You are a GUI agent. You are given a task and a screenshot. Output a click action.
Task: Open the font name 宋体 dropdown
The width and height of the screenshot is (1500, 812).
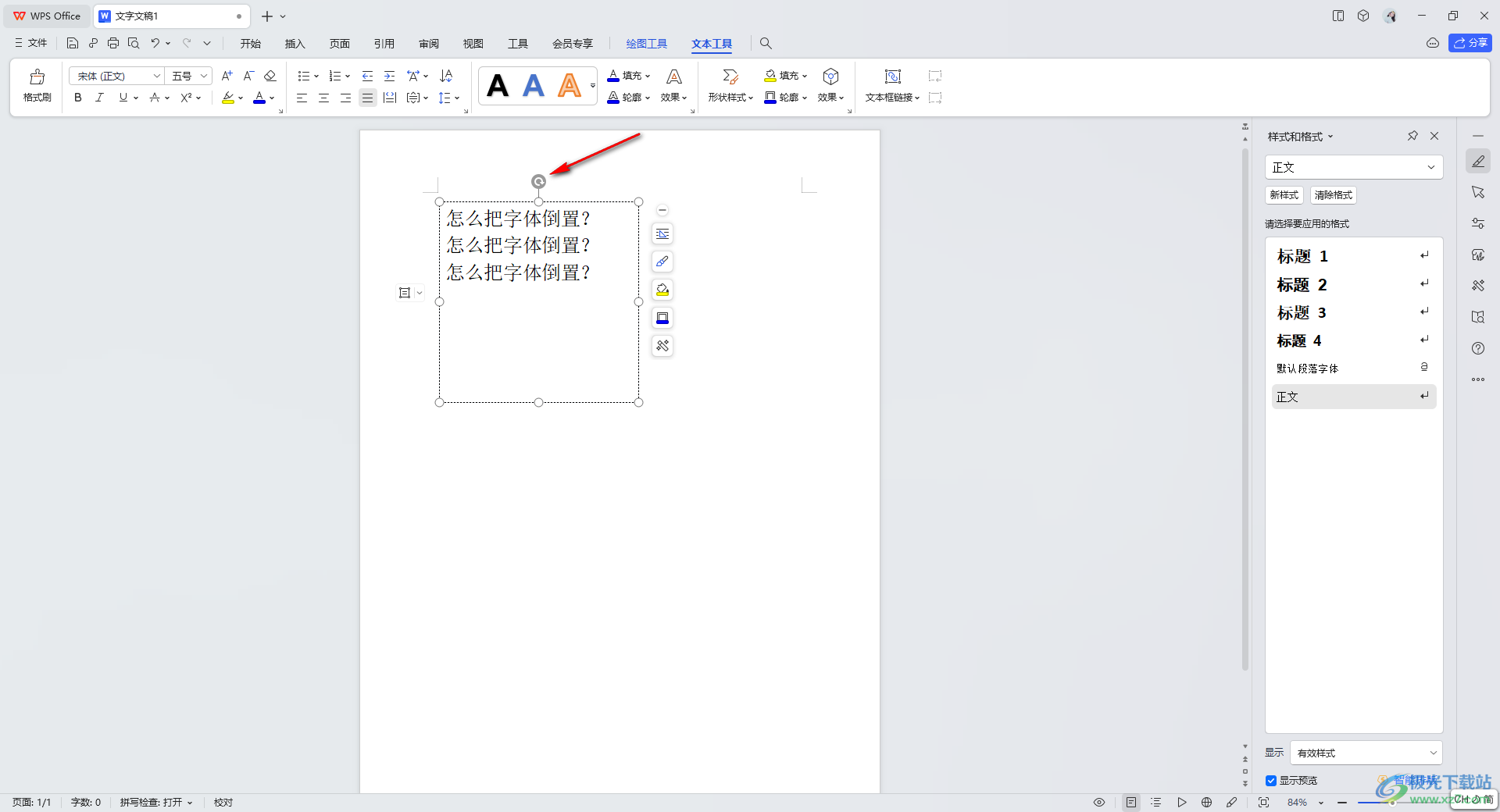coord(156,76)
